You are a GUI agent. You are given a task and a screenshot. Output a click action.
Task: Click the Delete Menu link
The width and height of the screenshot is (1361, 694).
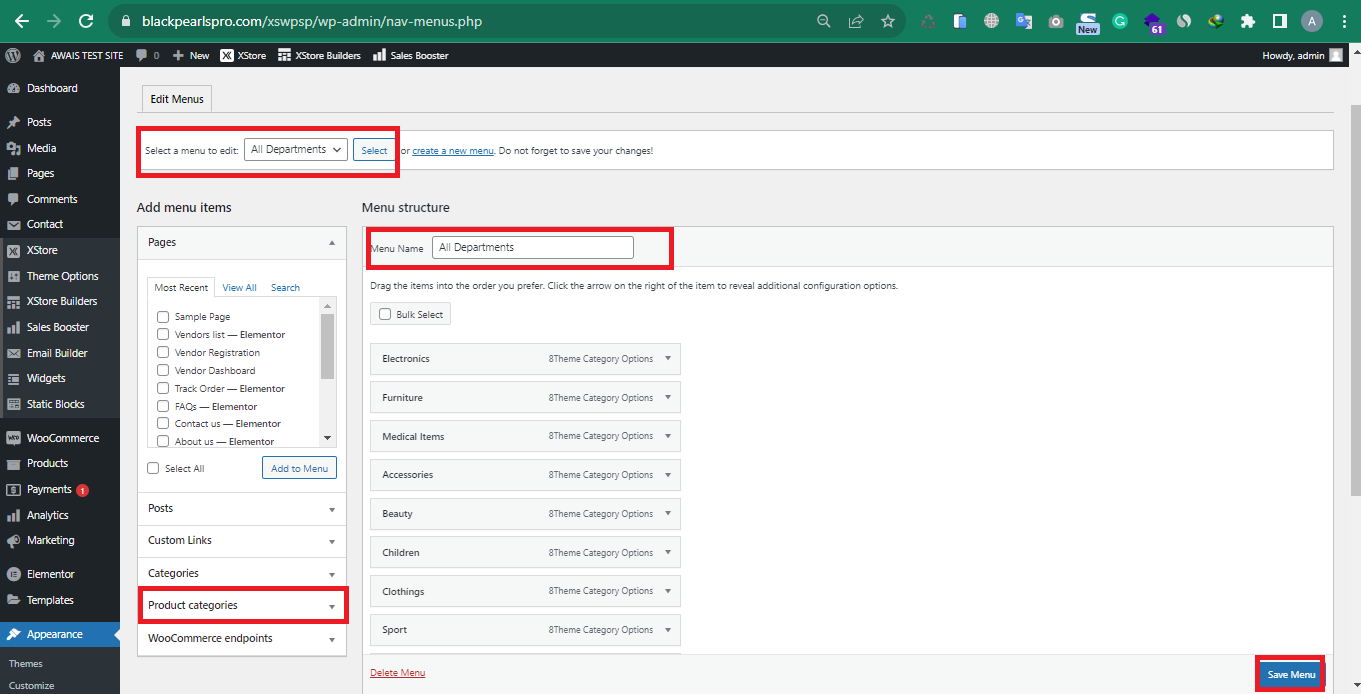[x=398, y=672]
